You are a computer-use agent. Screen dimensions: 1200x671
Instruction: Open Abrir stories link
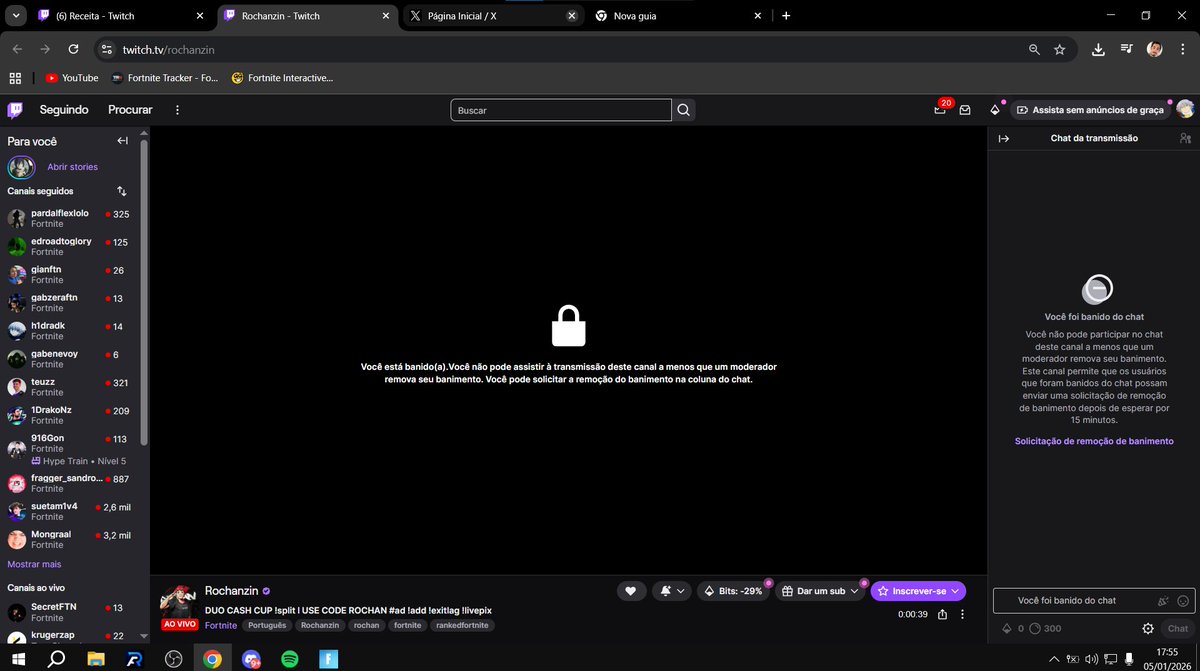tap(73, 167)
